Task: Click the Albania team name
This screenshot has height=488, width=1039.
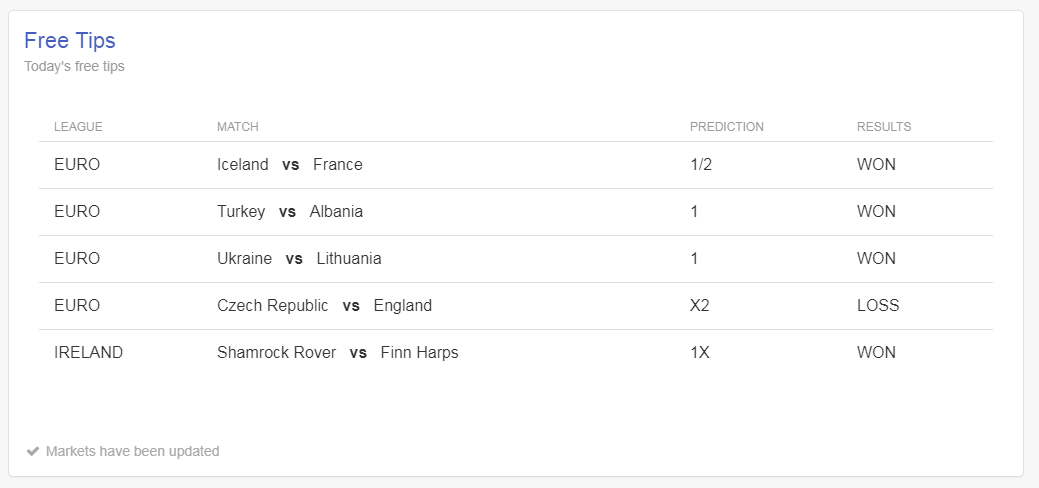Action: 336,212
